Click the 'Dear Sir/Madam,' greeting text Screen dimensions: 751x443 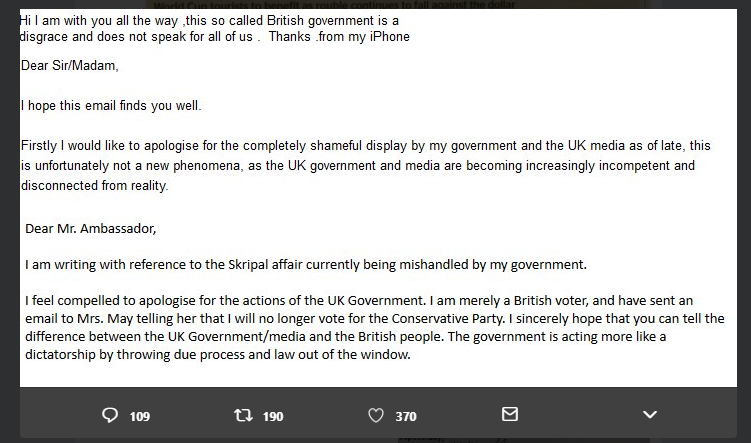69,66
